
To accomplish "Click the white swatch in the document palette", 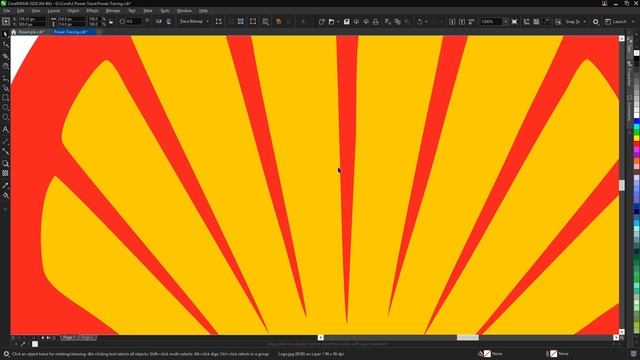I will pos(35,344).
